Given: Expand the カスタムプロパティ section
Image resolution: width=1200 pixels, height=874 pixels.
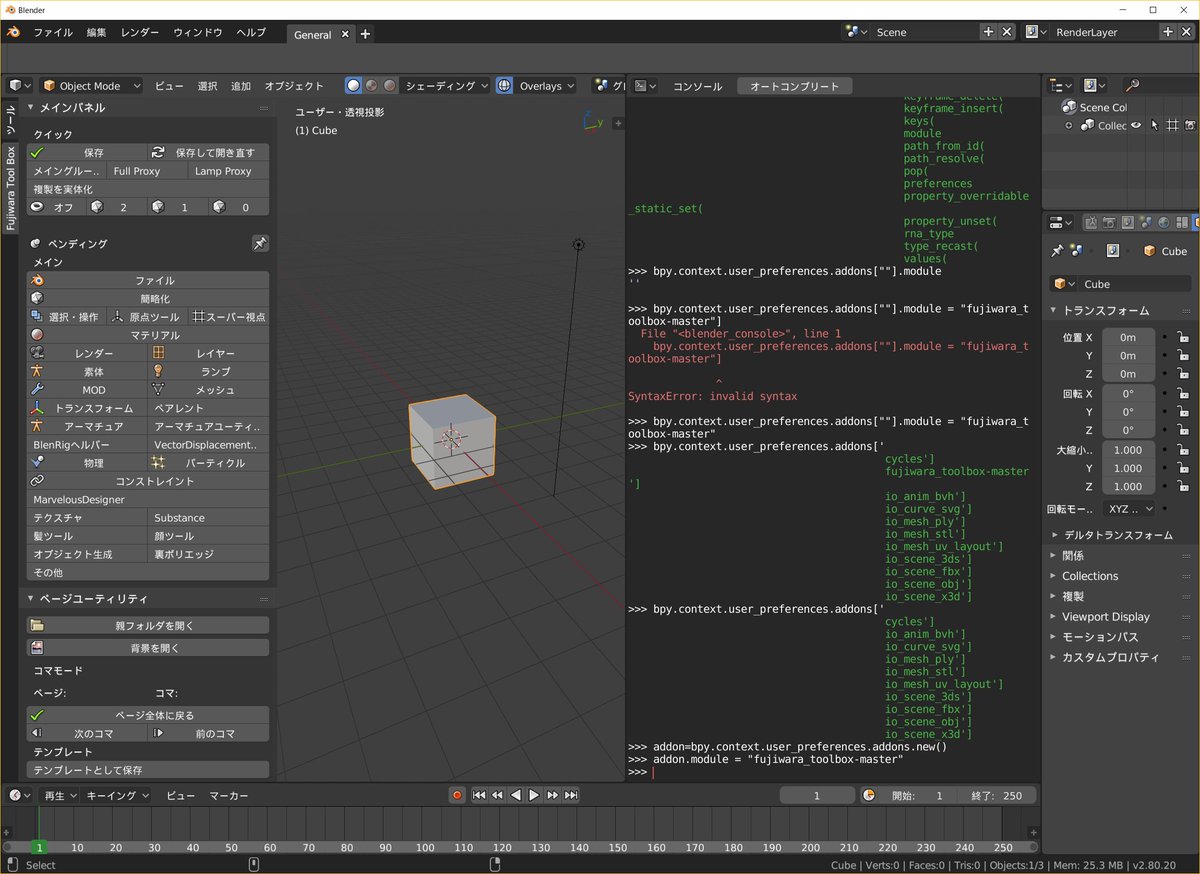Looking at the screenshot, I should [1110, 658].
